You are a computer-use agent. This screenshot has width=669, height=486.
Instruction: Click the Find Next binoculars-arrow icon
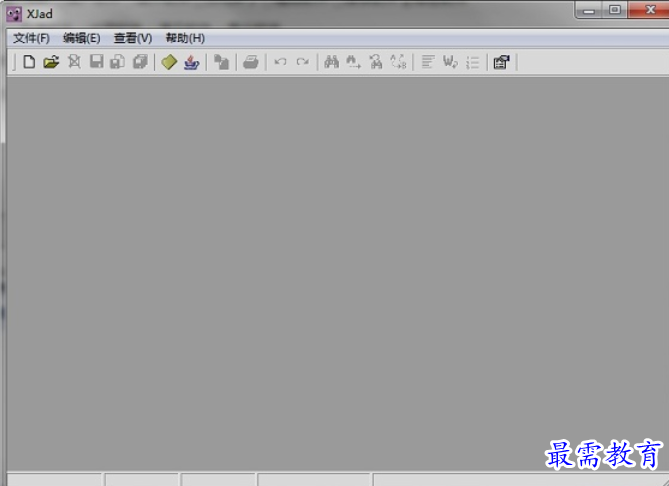(353, 62)
